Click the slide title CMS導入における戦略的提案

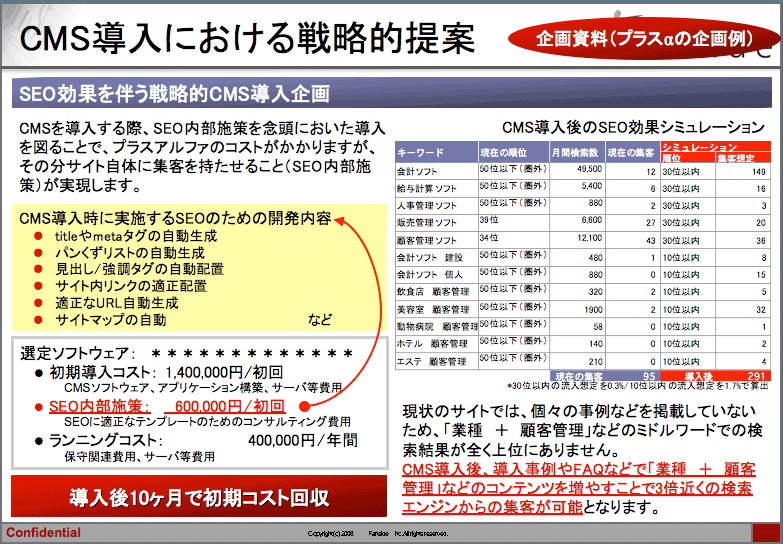pyautogui.click(x=247, y=38)
